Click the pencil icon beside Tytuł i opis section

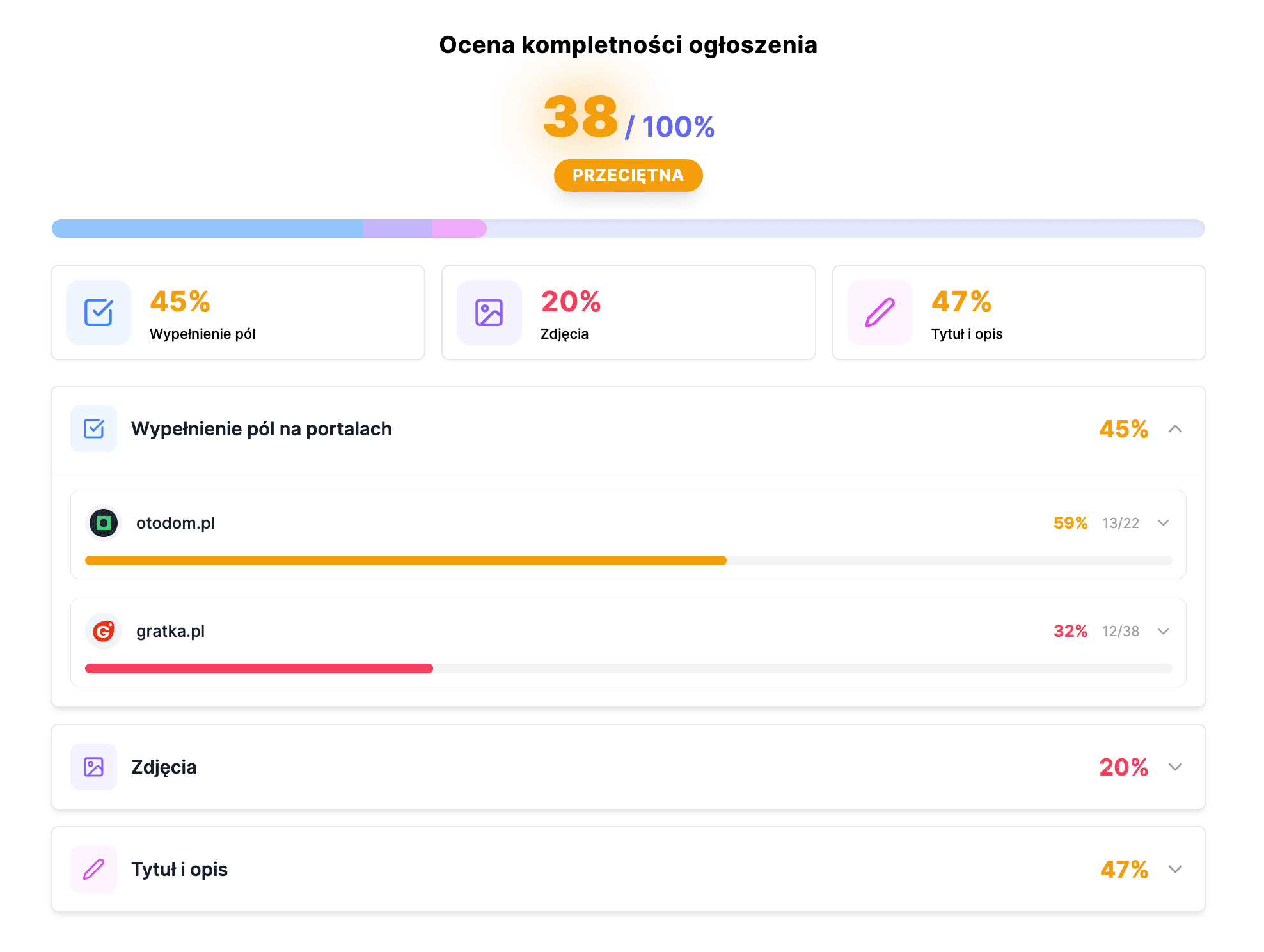click(93, 870)
